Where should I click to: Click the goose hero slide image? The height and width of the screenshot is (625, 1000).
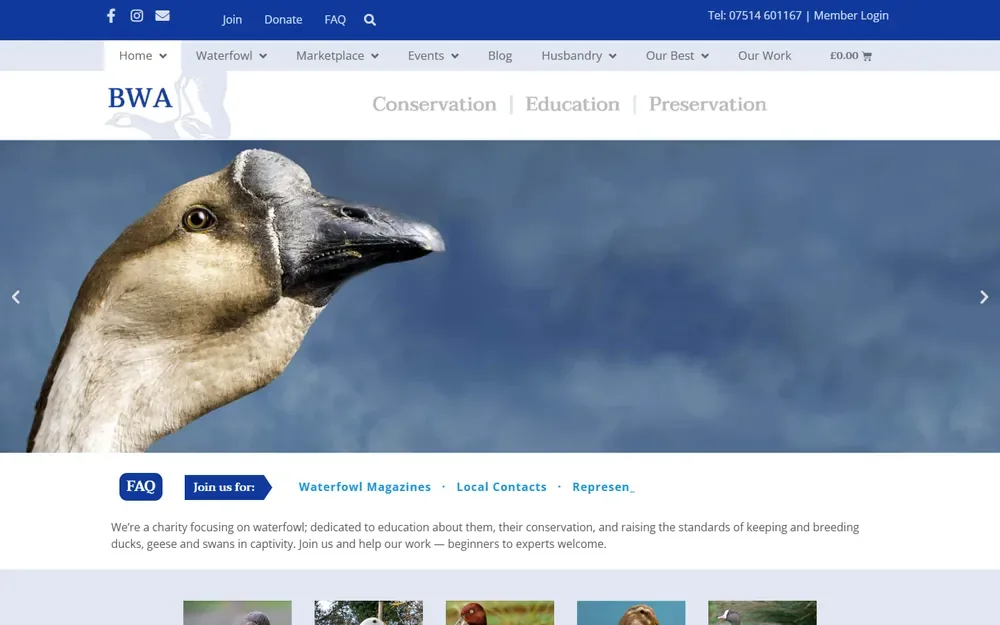tap(500, 297)
